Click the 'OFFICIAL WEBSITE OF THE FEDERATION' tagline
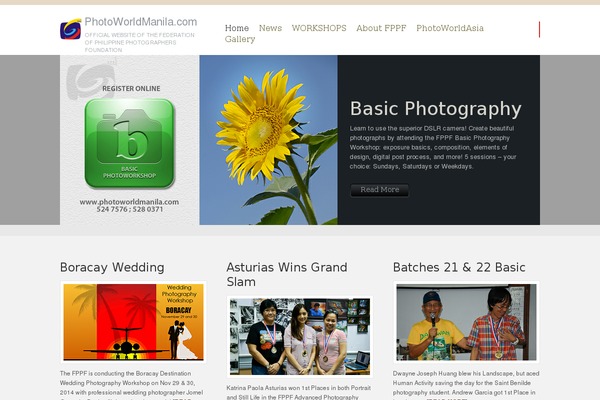This screenshot has height=400, width=600. (x=140, y=42)
